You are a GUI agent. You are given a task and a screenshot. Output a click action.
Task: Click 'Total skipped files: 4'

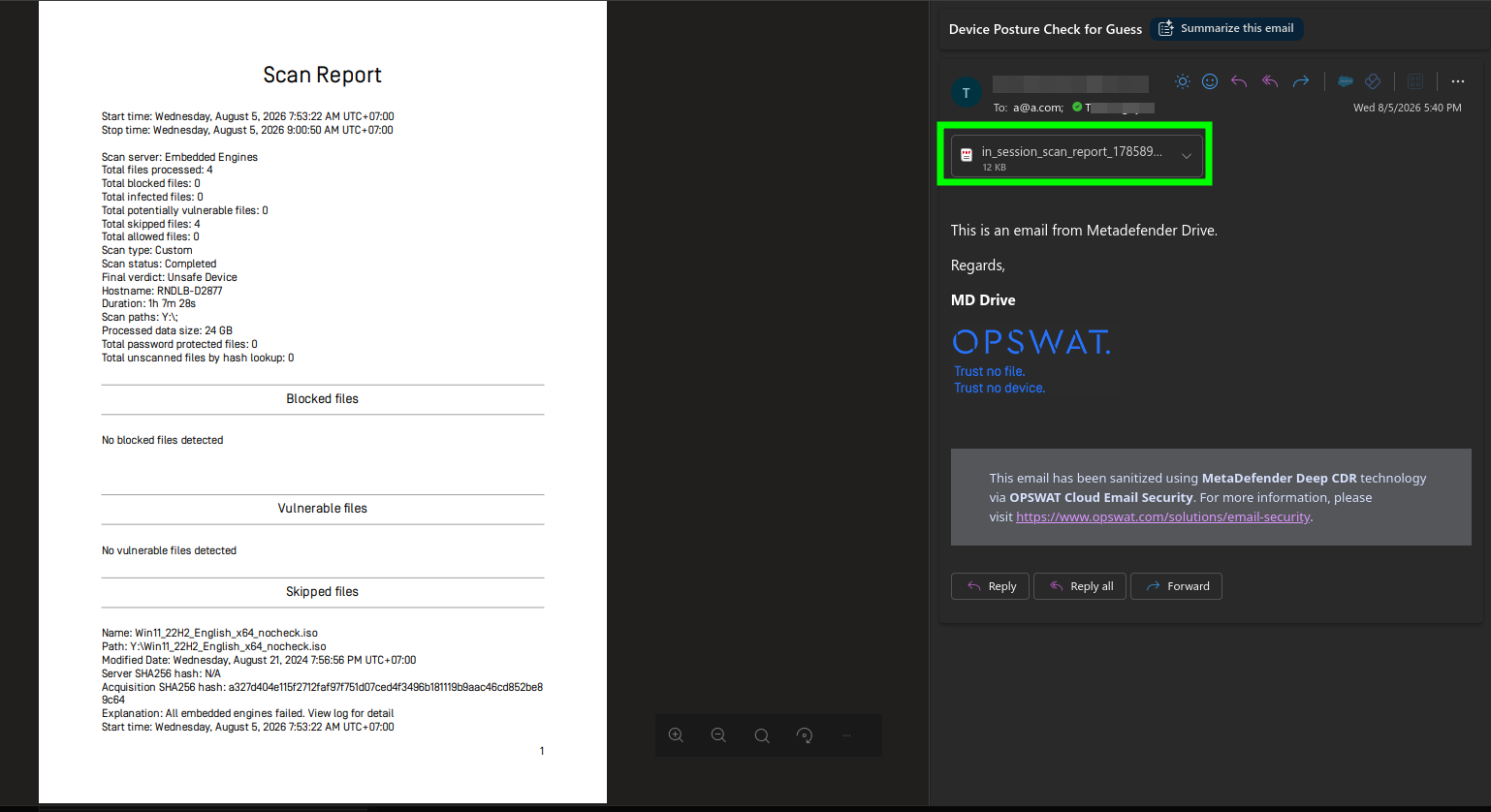(151, 224)
